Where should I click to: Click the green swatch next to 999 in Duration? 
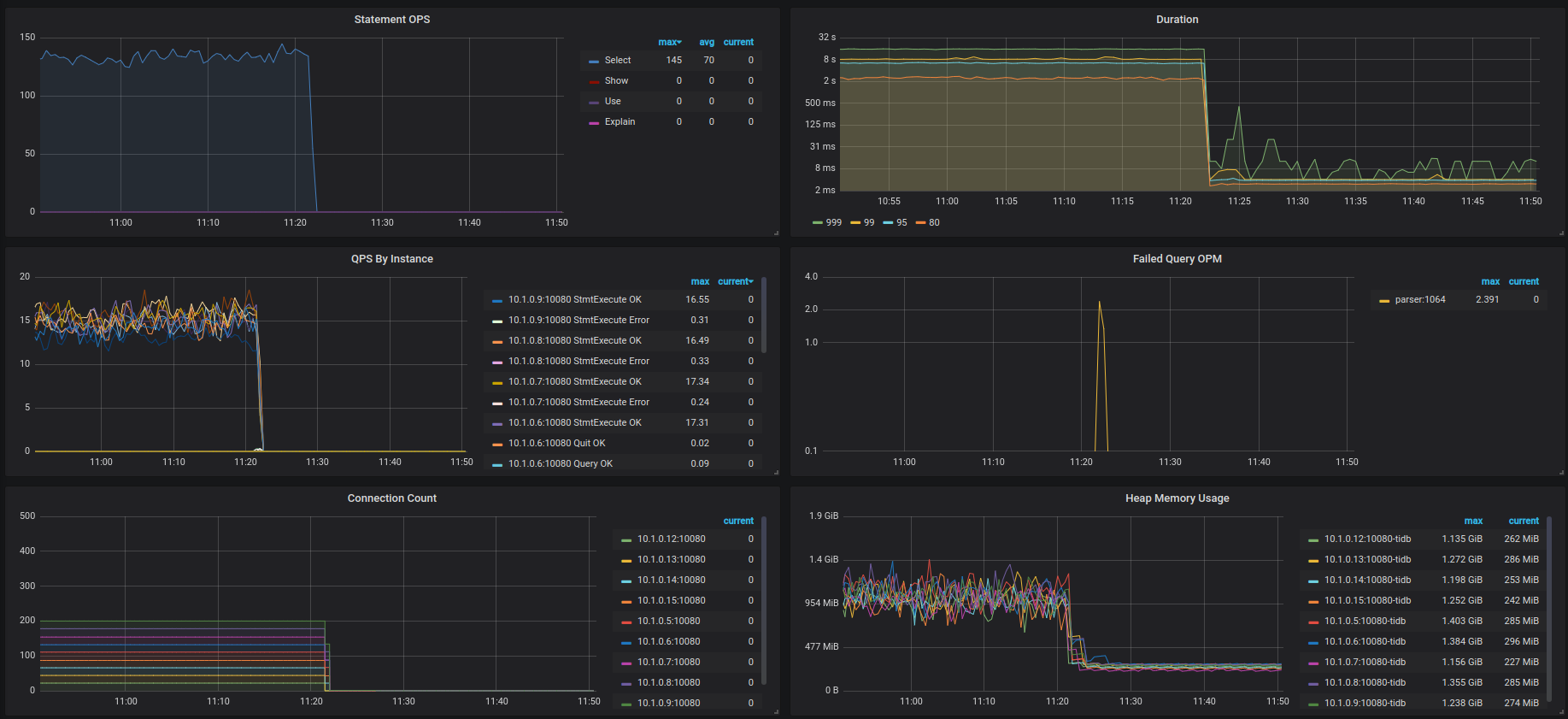(x=818, y=223)
